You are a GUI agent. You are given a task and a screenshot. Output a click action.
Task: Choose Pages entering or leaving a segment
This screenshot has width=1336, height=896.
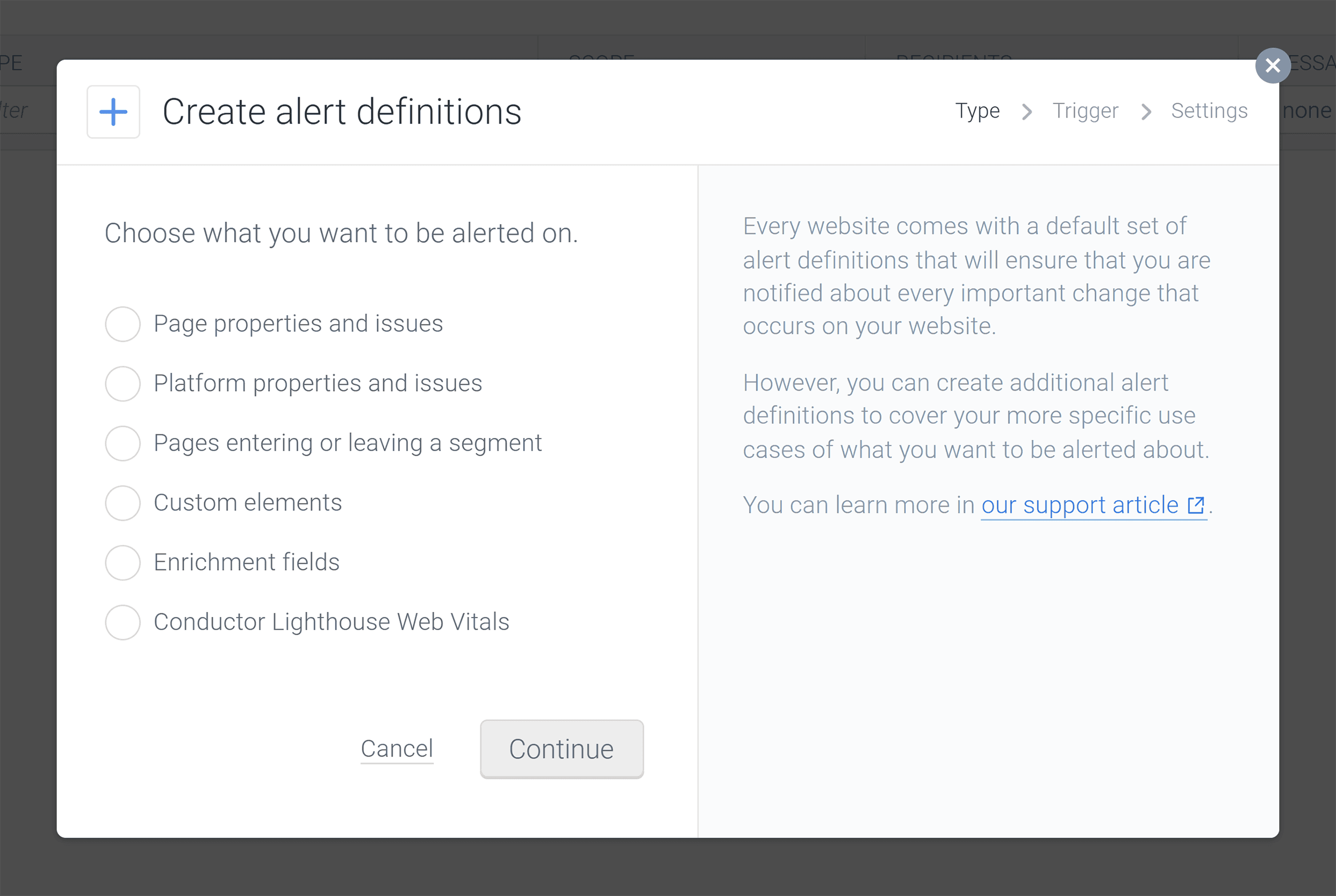coord(122,443)
